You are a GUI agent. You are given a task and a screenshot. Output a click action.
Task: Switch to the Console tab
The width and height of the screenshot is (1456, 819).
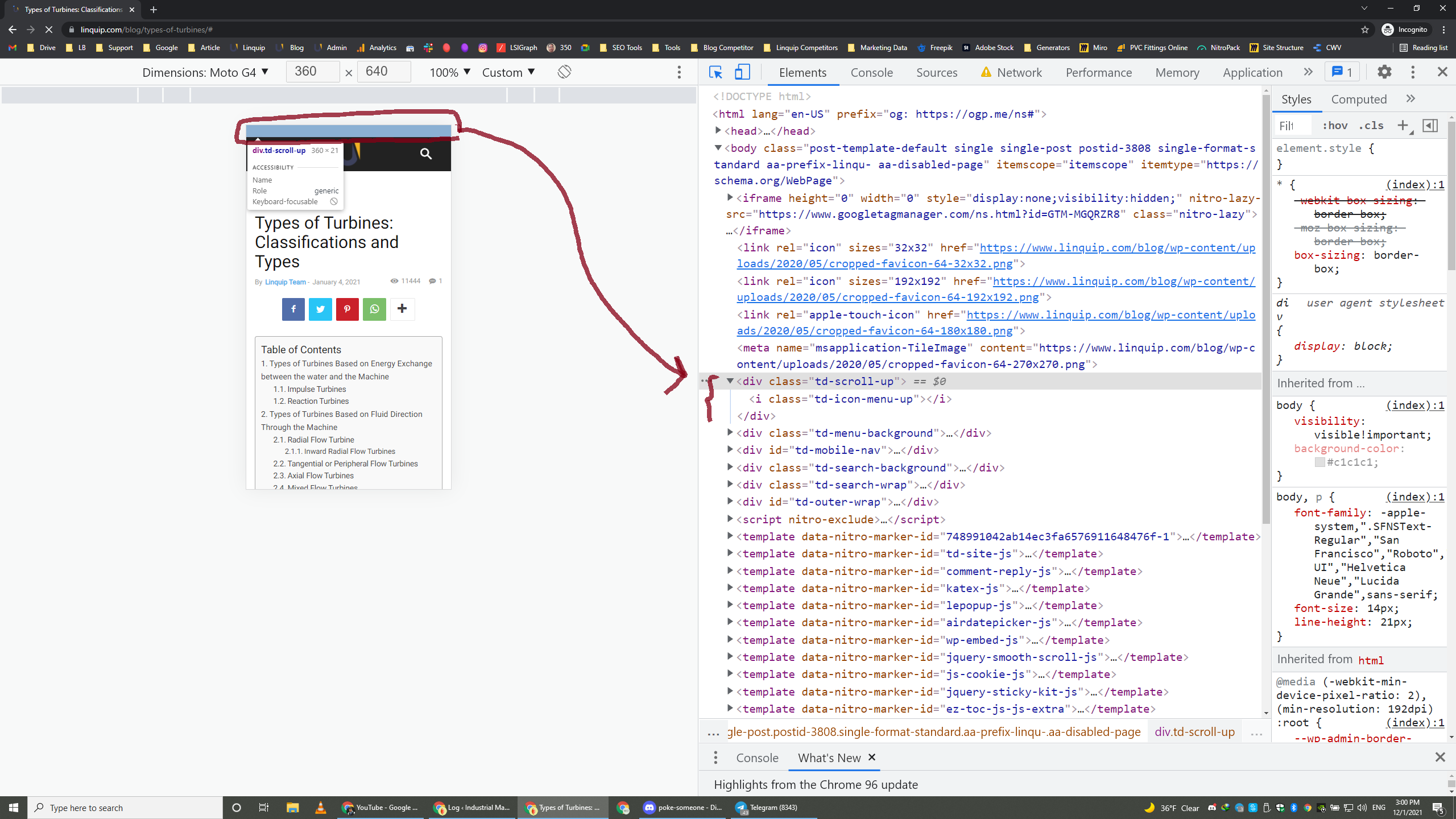pos(872,72)
